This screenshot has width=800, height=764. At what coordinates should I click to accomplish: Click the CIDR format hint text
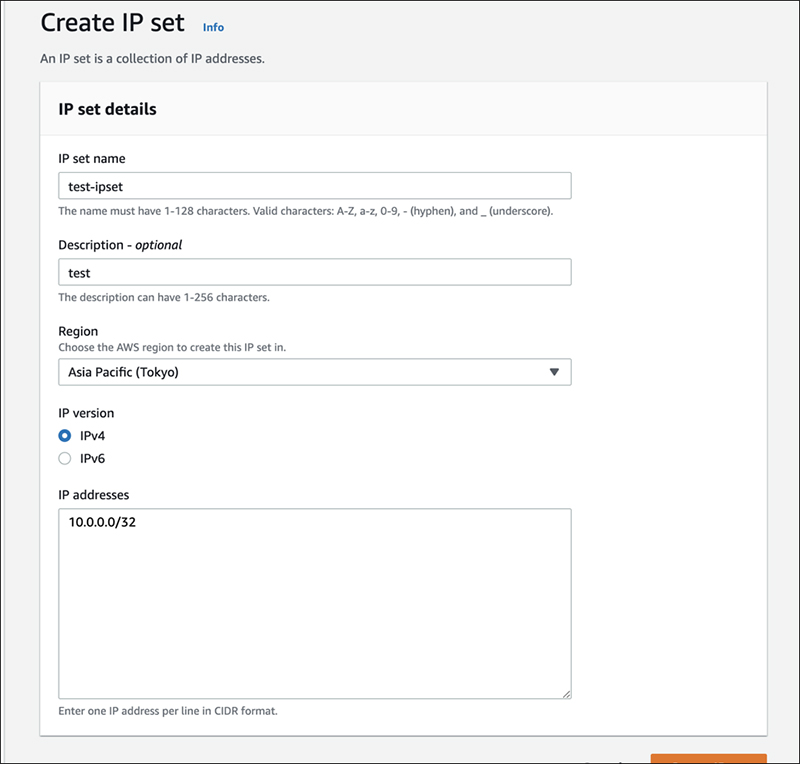coord(167,711)
